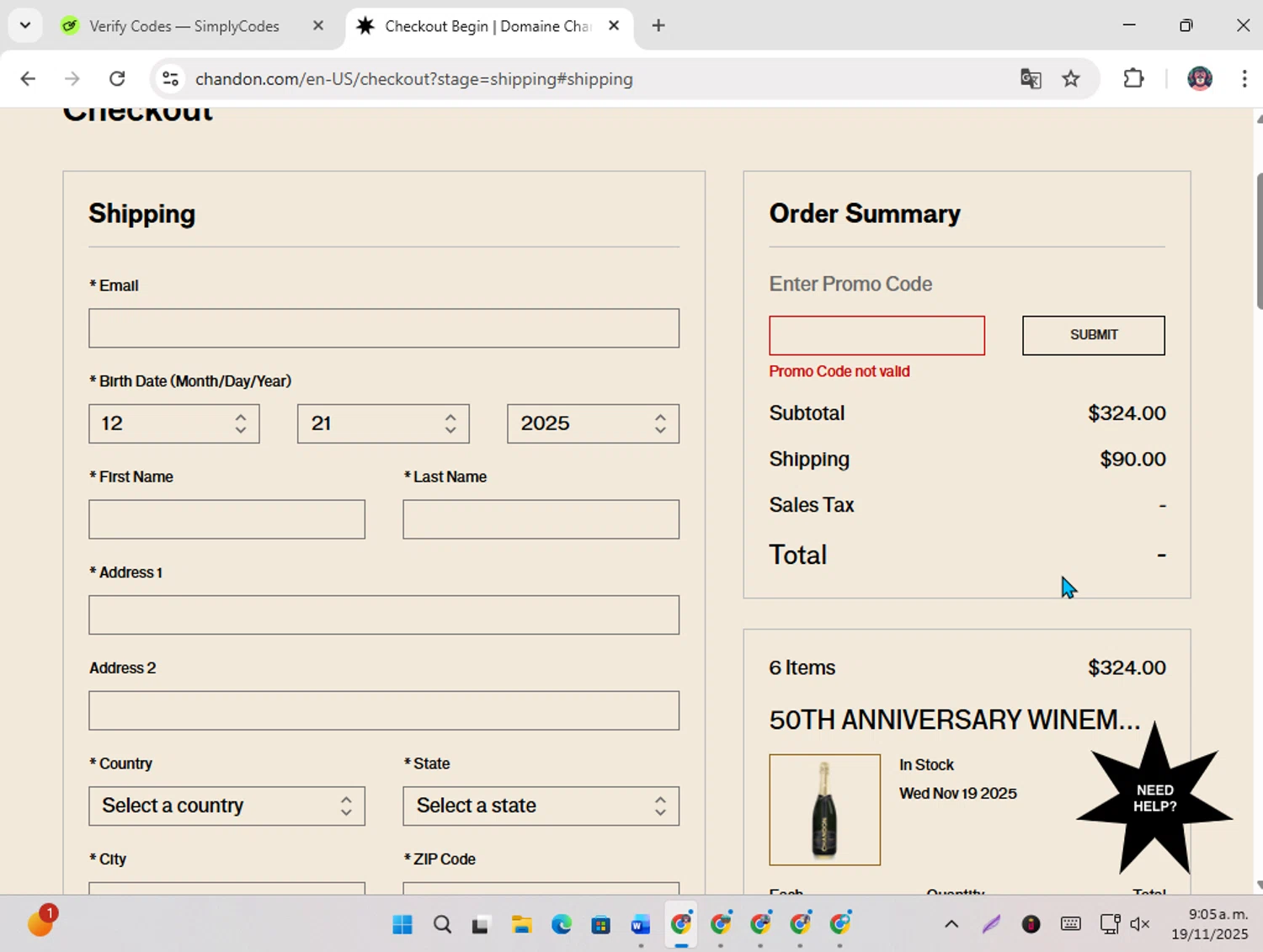
Task: Click the round dark tray icon
Action: pos(1031,924)
